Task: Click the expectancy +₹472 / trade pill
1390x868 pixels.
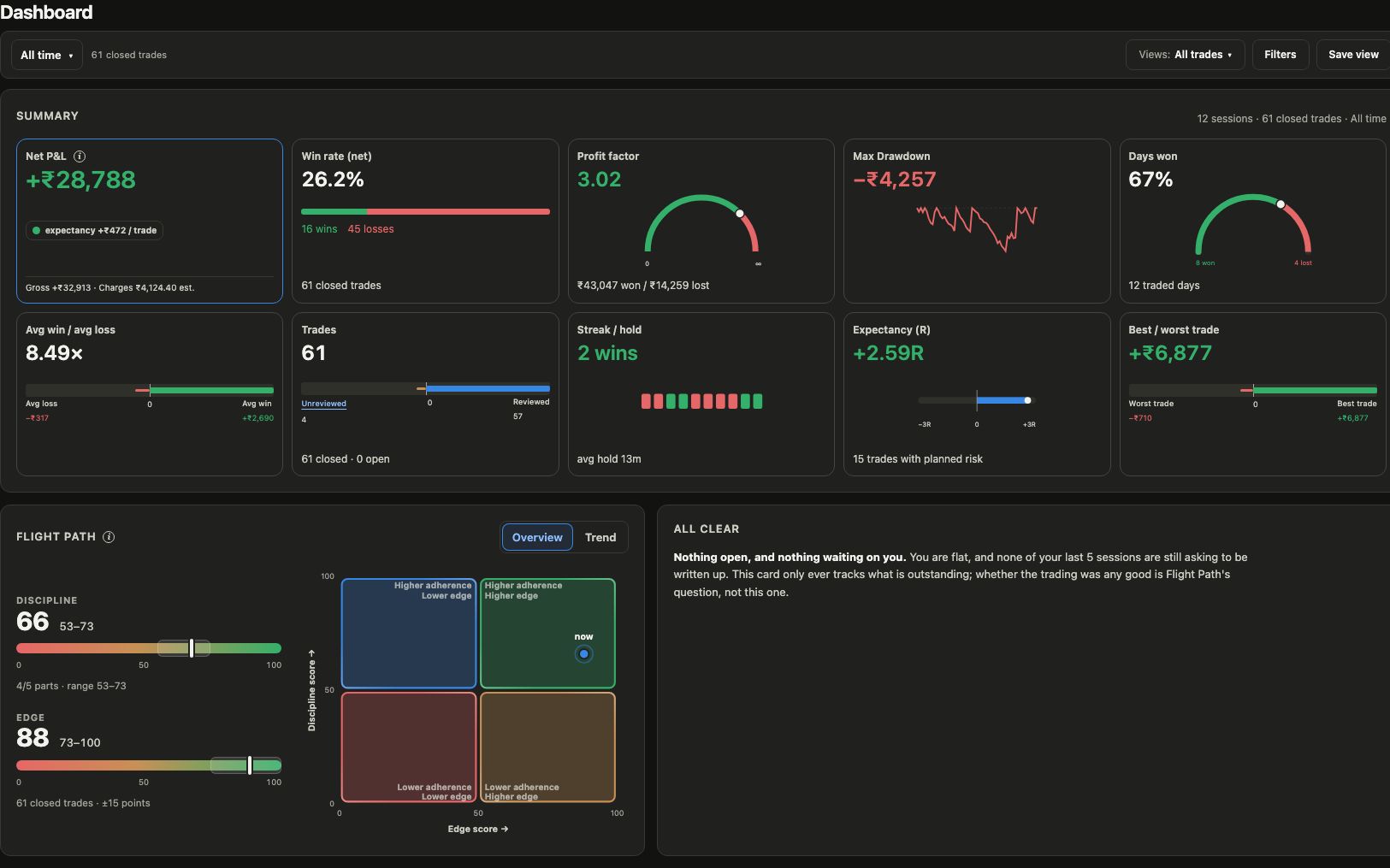Action: (x=94, y=230)
